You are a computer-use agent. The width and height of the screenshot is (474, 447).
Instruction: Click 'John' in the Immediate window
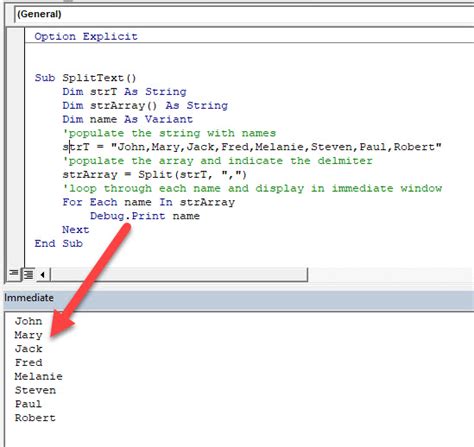point(28,321)
